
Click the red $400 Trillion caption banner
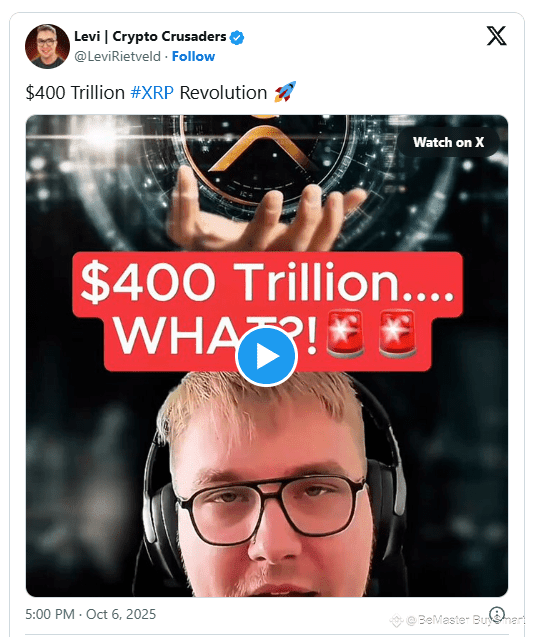pyautogui.click(x=267, y=311)
